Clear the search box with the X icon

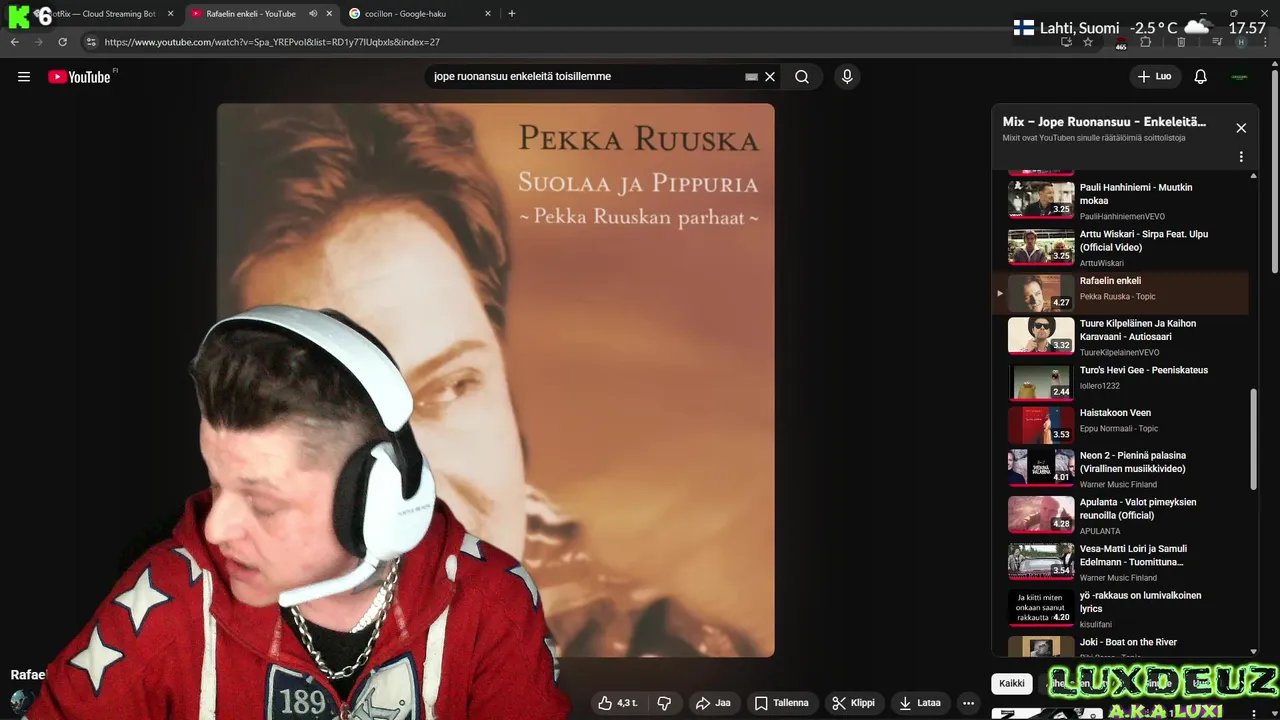[770, 77]
